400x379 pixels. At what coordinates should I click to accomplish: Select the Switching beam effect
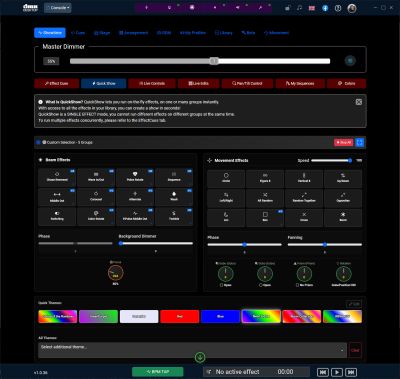click(x=57, y=217)
